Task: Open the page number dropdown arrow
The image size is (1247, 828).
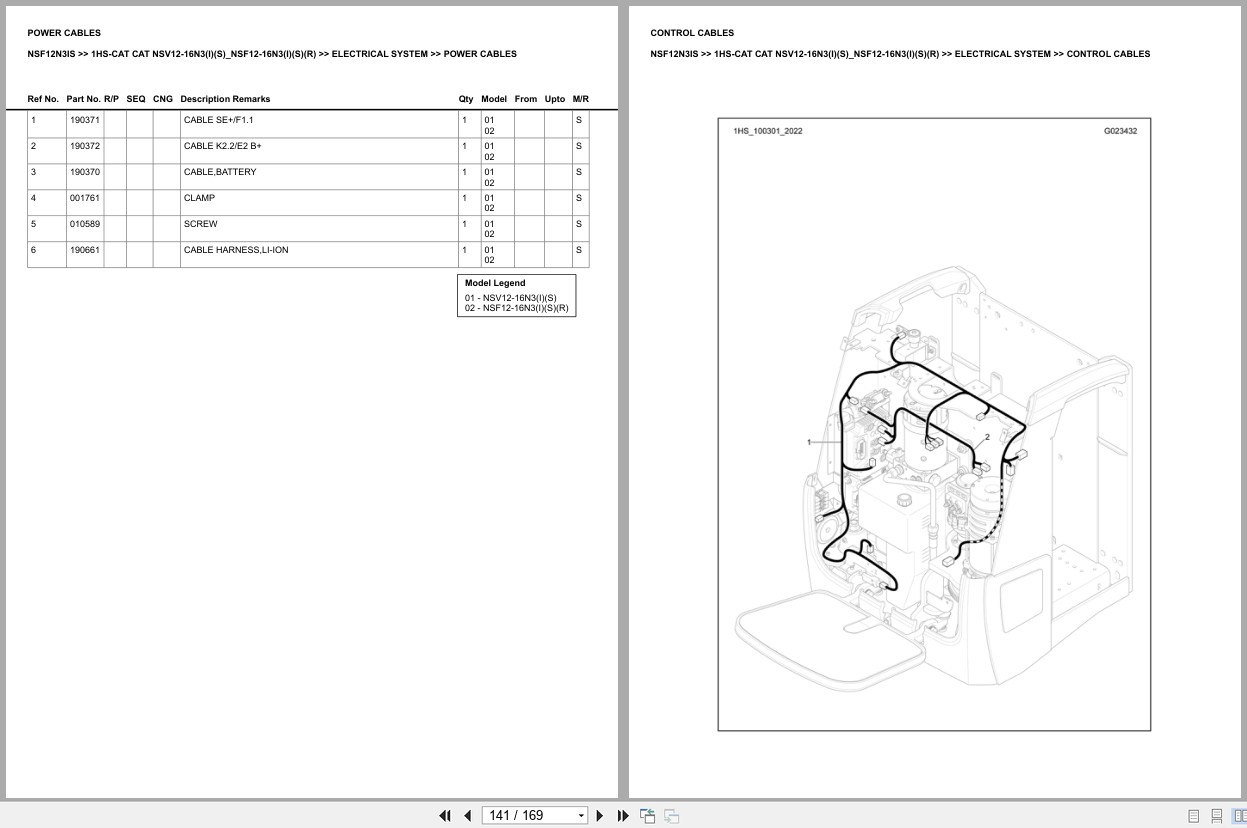Action: coord(581,816)
